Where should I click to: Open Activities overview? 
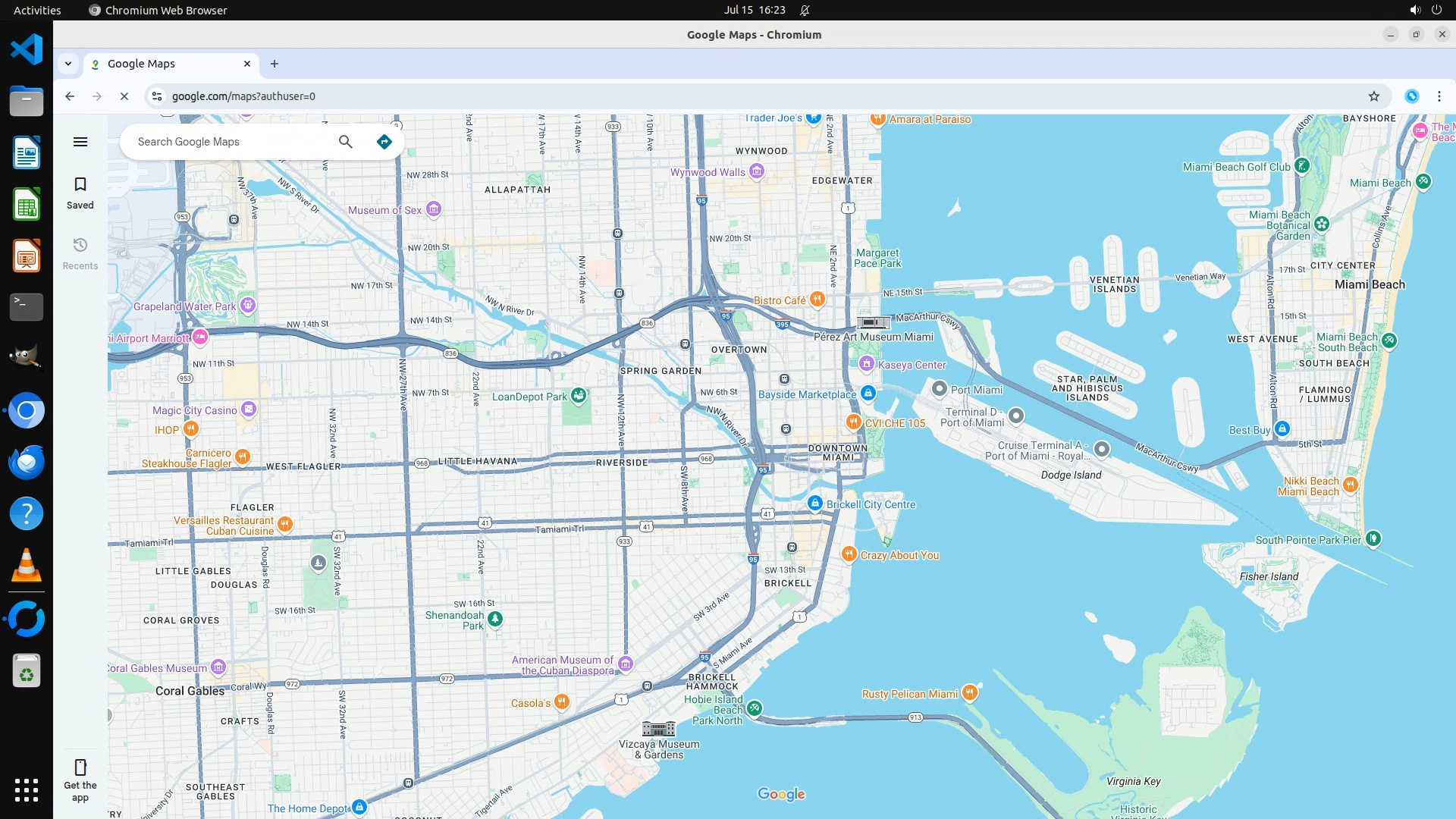click(37, 10)
